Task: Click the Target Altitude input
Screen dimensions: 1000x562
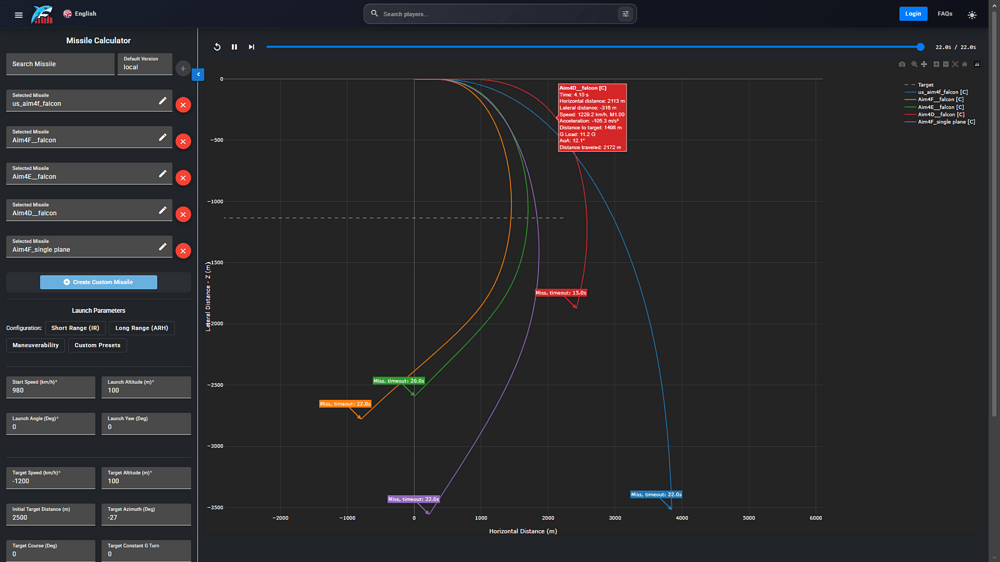Action: pos(146,478)
